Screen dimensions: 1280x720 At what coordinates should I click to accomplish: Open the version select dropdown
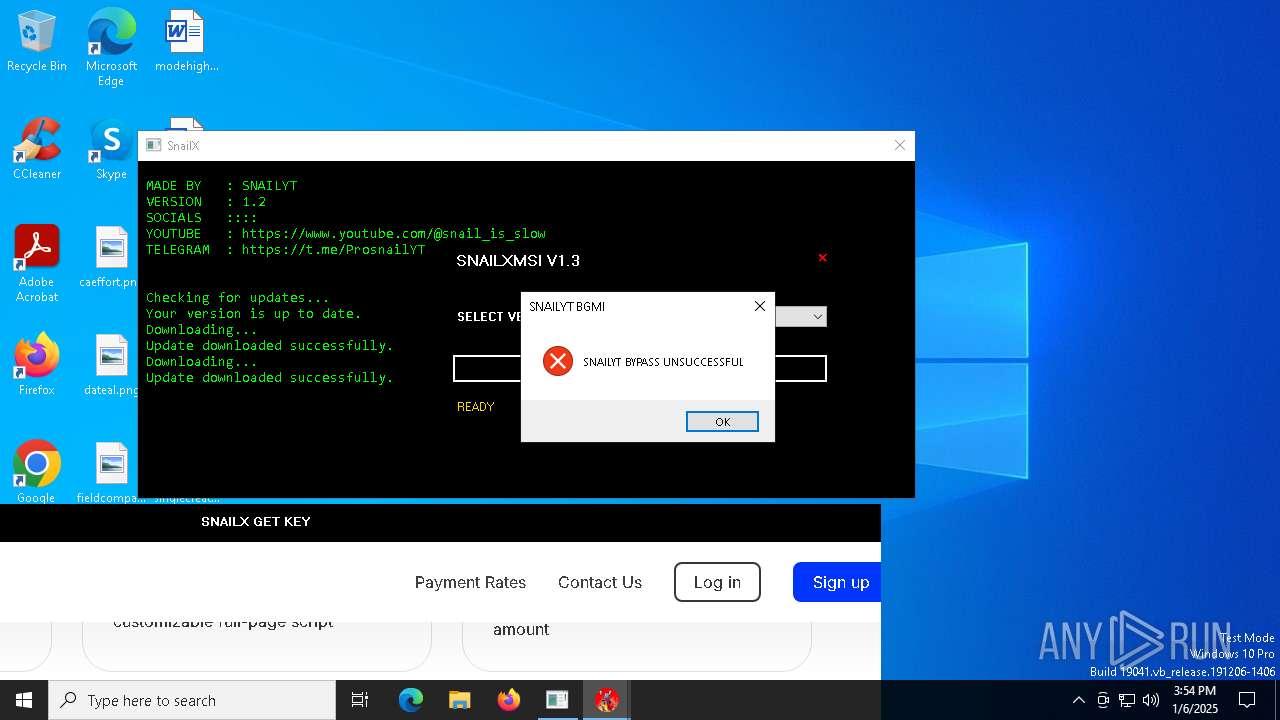pos(817,317)
